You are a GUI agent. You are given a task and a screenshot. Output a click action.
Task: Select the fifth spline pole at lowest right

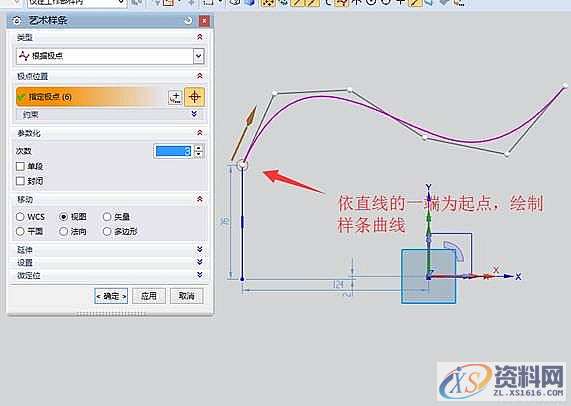(x=507, y=154)
